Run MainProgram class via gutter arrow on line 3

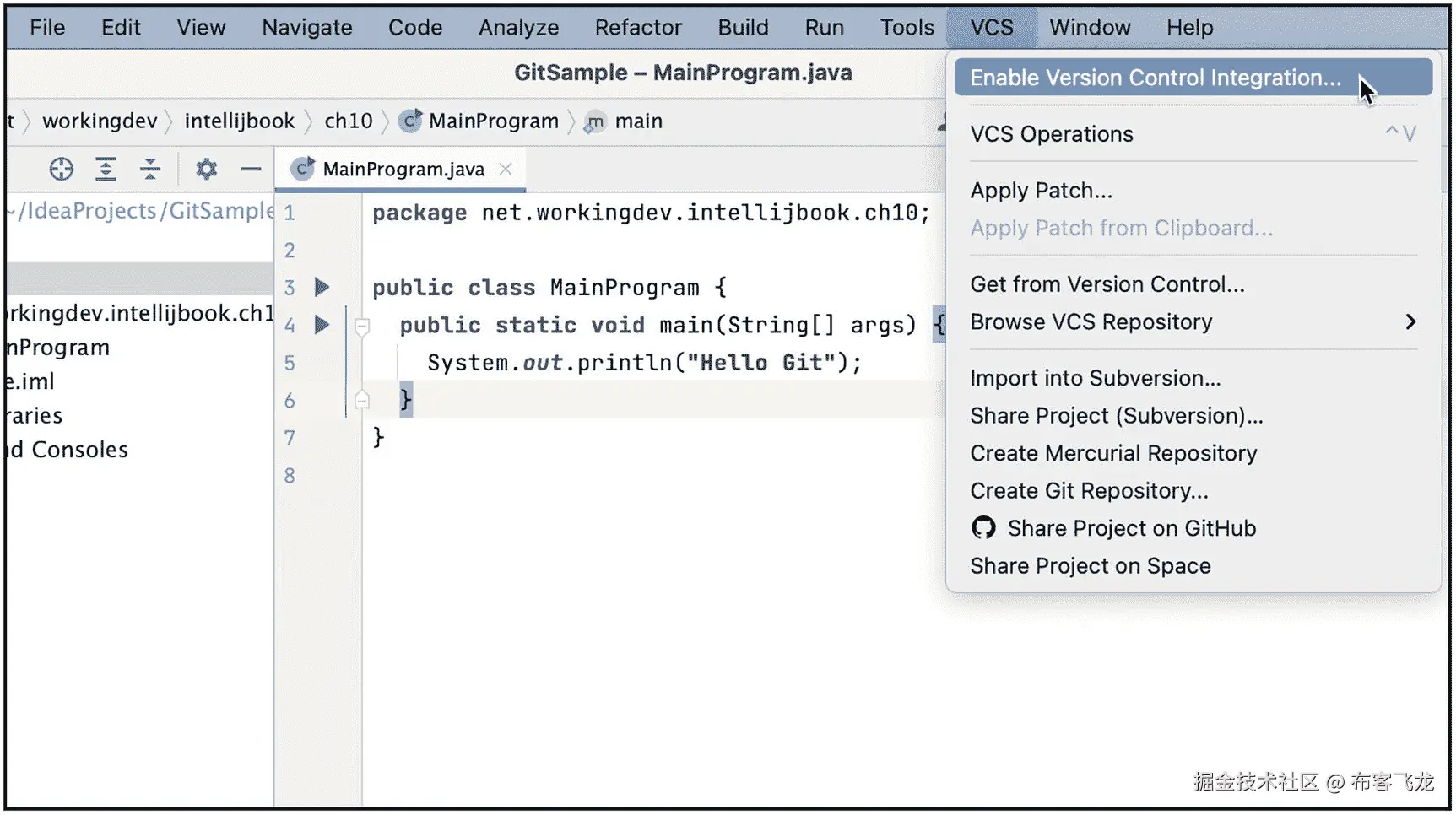[322, 287]
